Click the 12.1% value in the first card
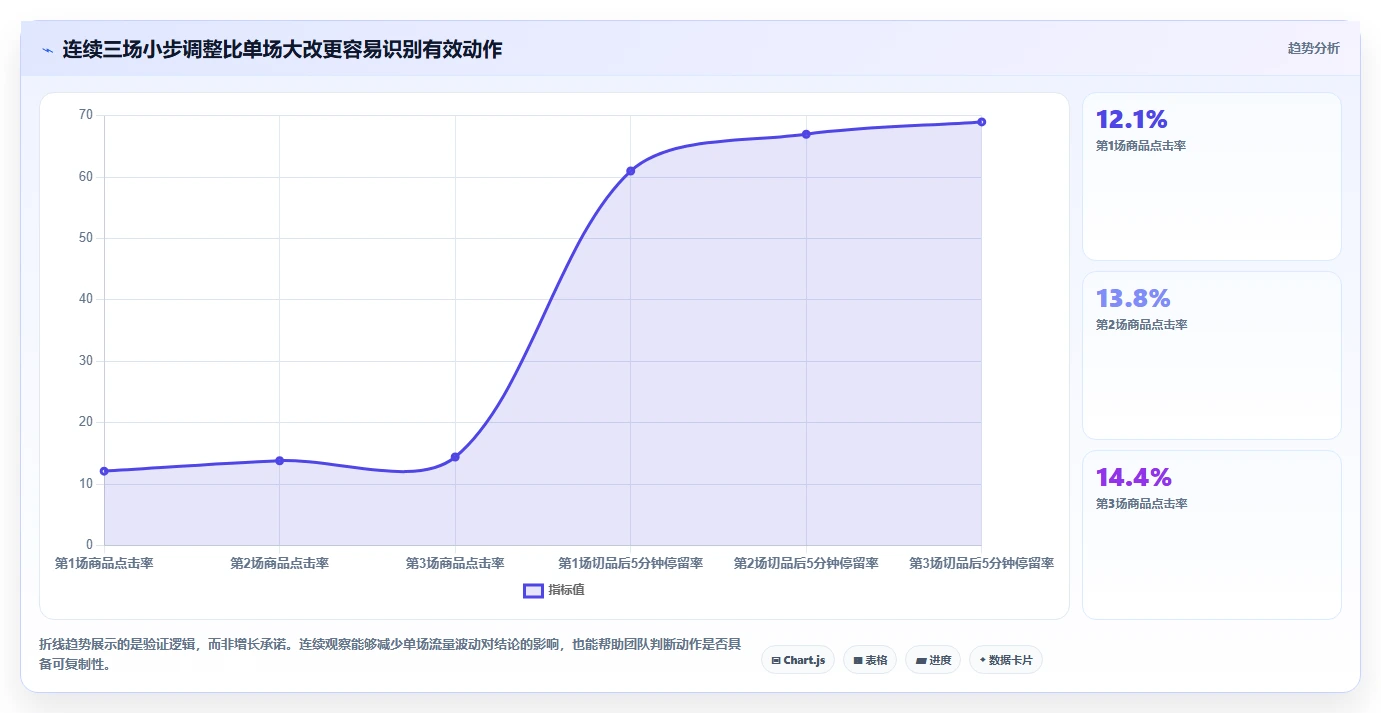1381x713 pixels. click(x=1132, y=120)
